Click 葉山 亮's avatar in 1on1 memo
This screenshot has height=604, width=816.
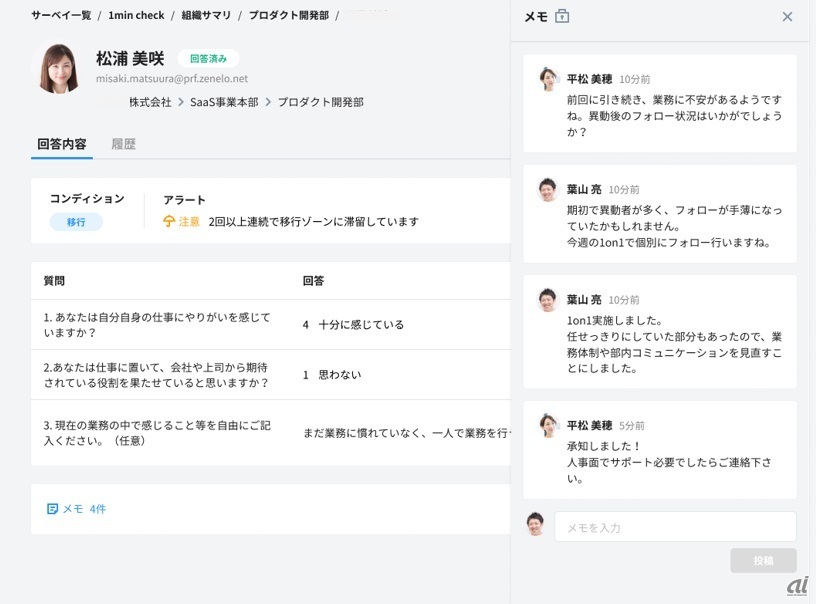pyautogui.click(x=548, y=299)
